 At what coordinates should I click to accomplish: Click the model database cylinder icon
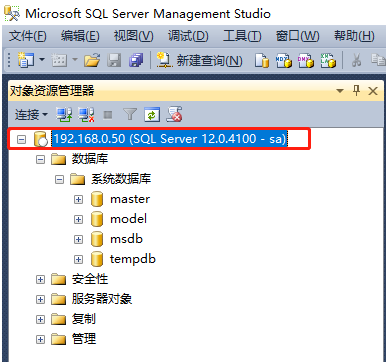[x=97, y=219]
